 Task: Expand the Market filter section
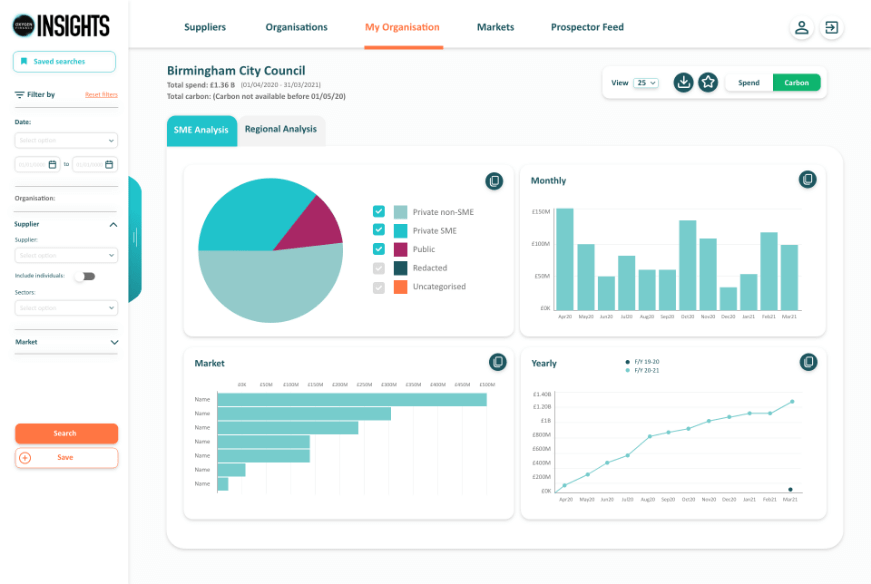click(x=114, y=342)
